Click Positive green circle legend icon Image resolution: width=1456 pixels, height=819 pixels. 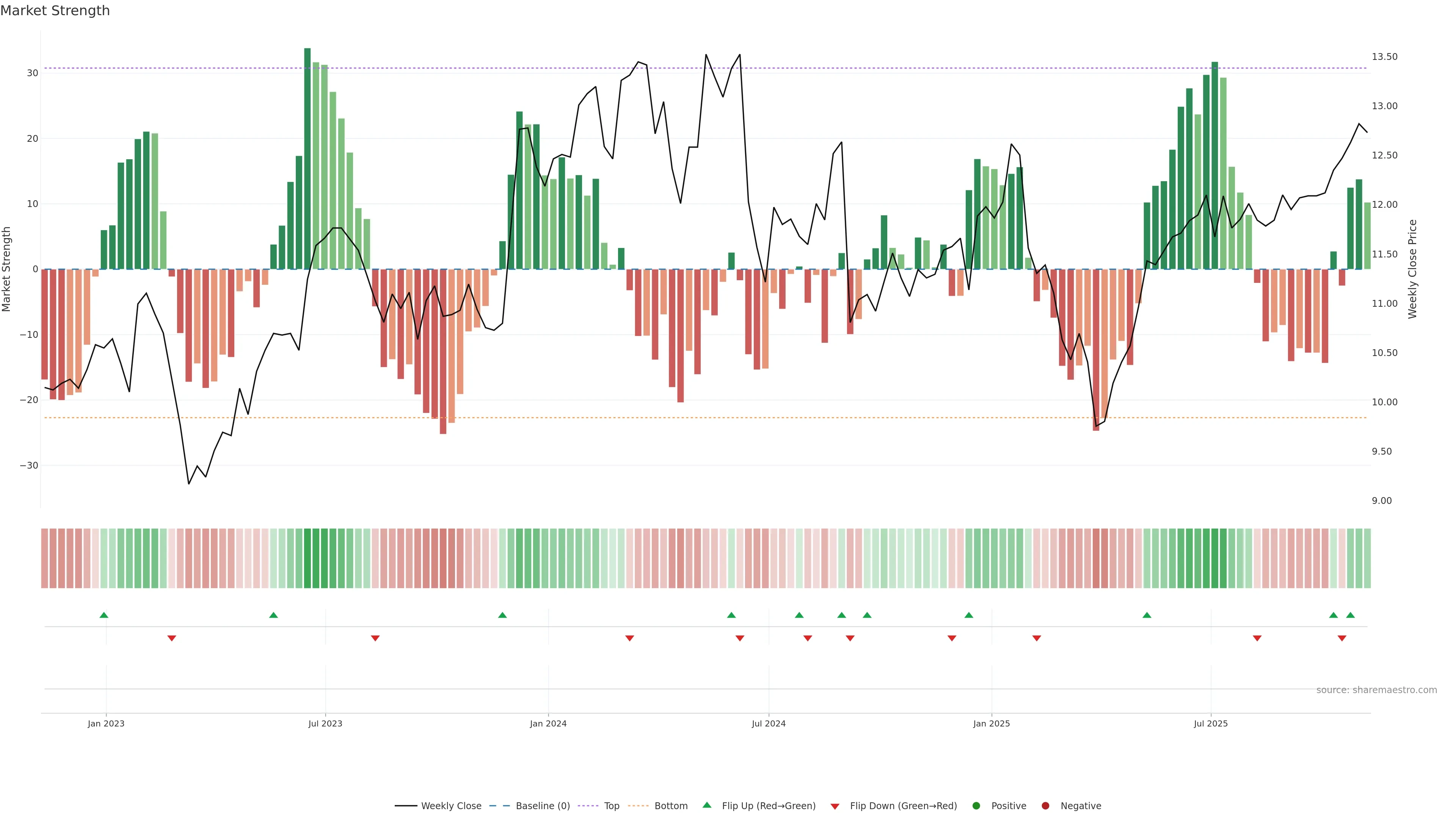coord(976,805)
